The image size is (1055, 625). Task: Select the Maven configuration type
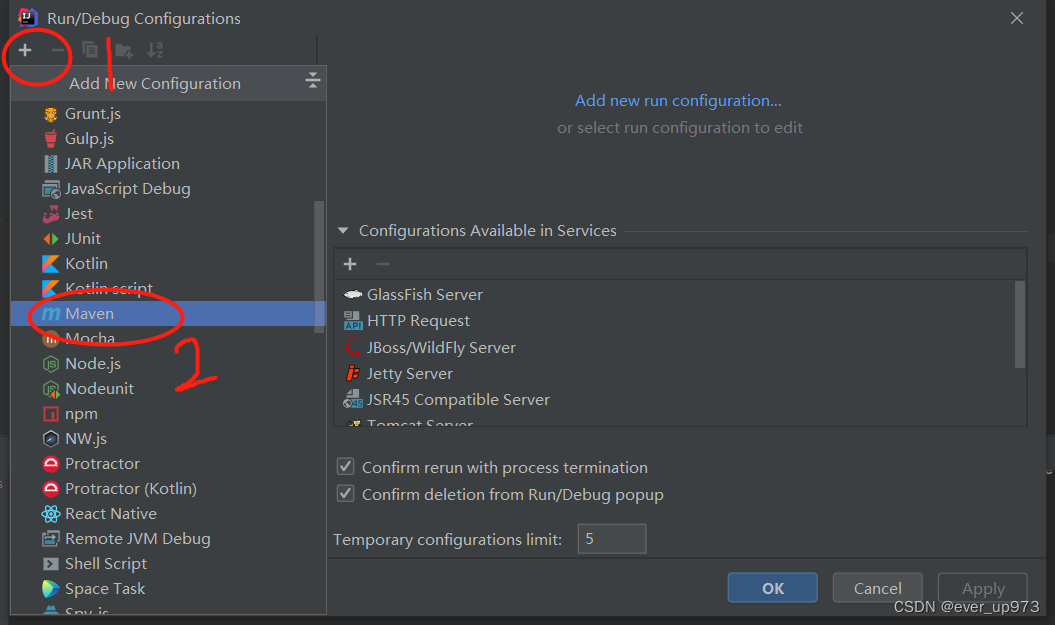[168, 314]
